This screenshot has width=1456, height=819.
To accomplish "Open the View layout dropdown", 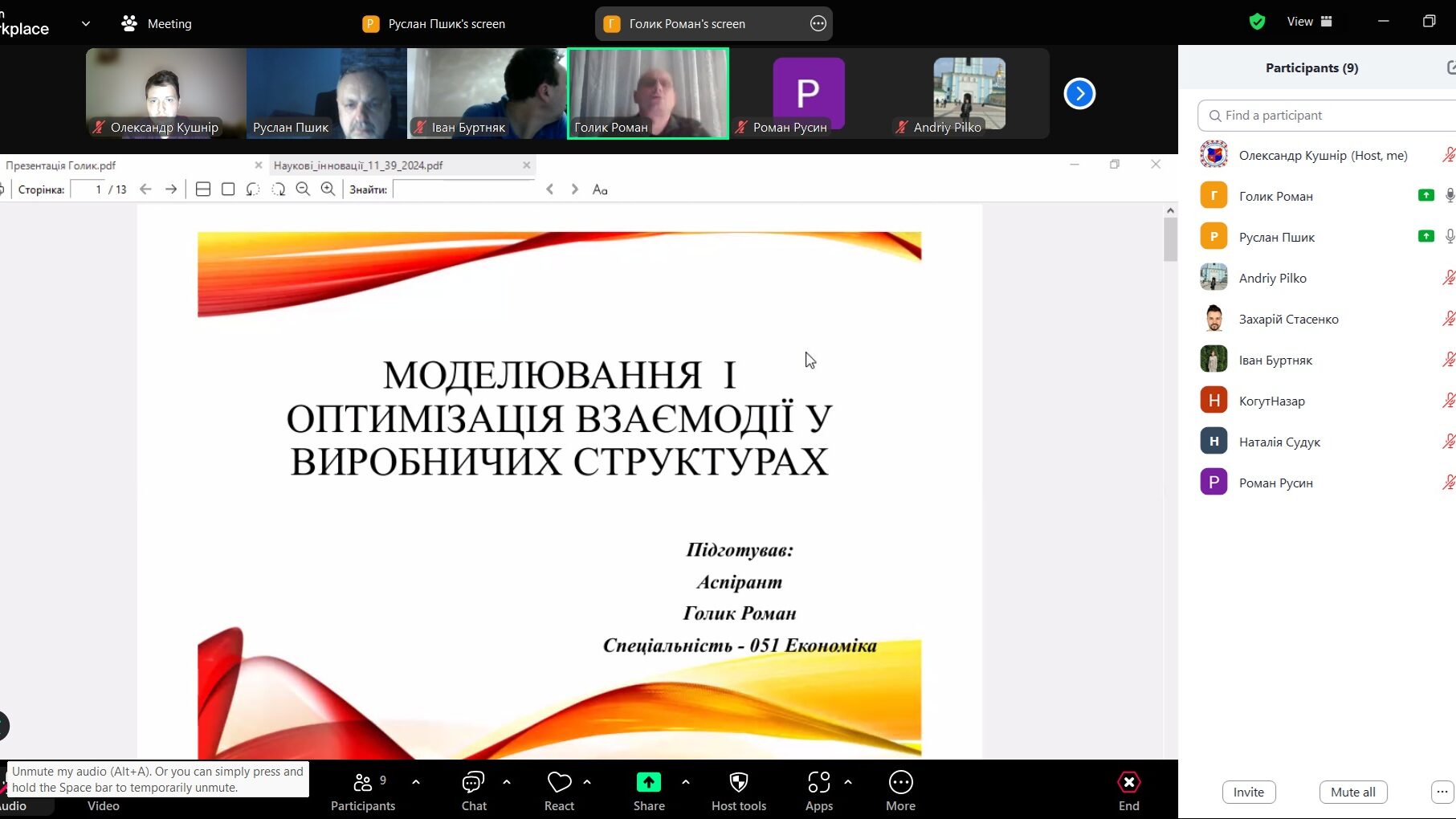I will point(1309,22).
